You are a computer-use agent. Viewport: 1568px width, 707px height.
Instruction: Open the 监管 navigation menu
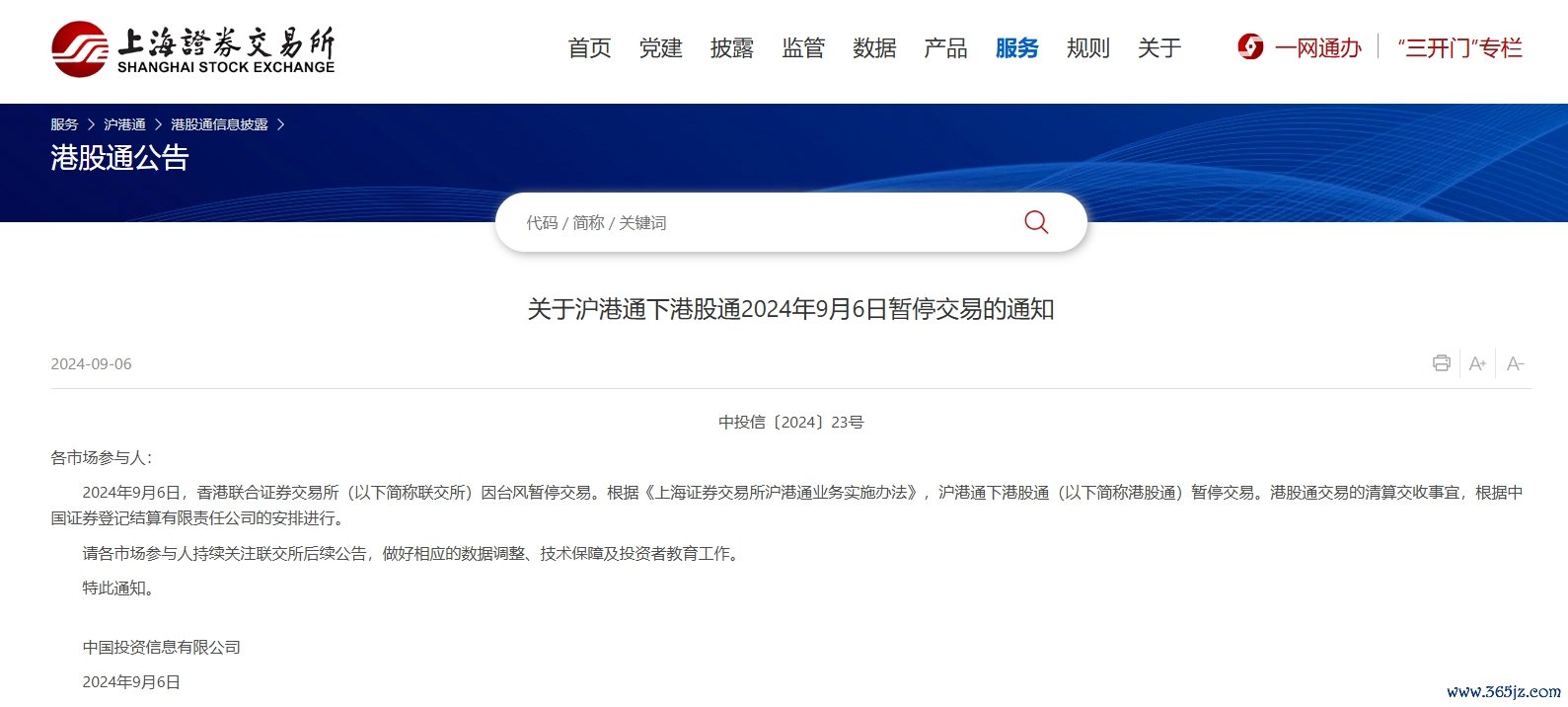point(802,48)
